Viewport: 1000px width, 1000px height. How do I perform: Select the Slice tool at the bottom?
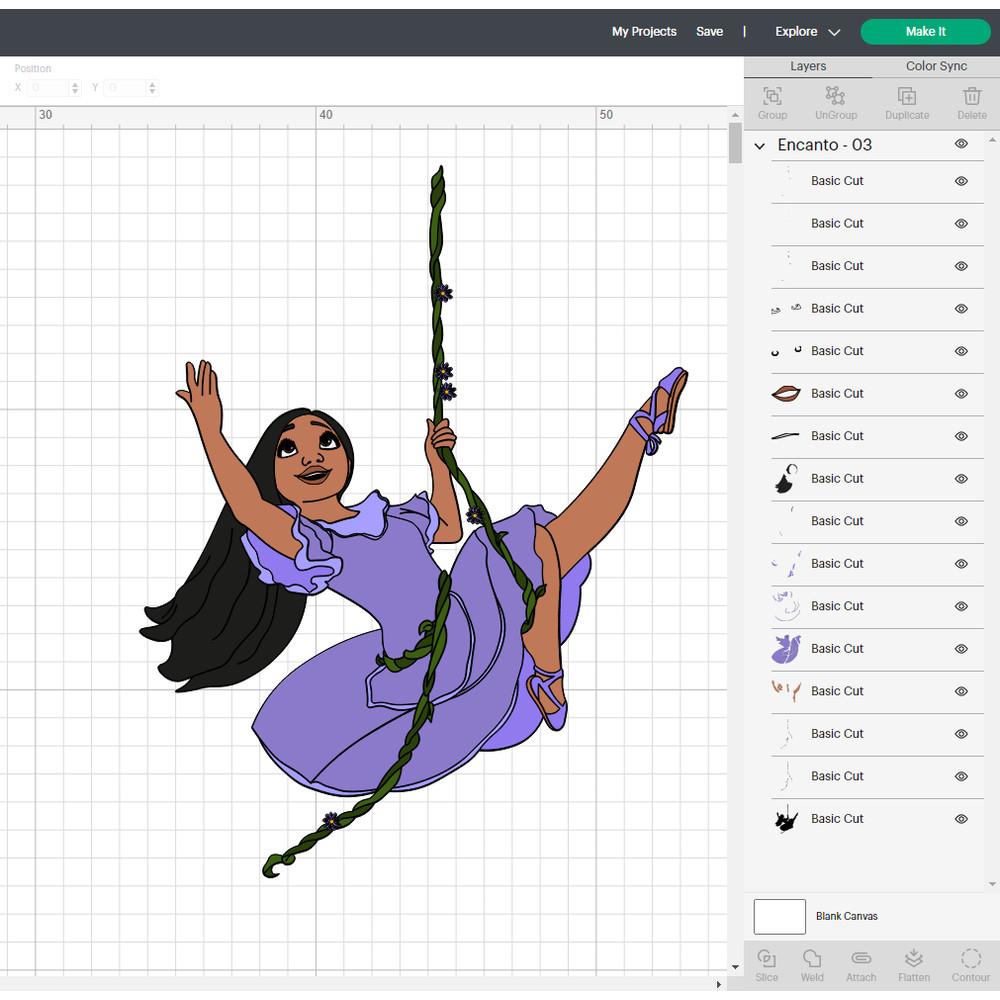(766, 961)
